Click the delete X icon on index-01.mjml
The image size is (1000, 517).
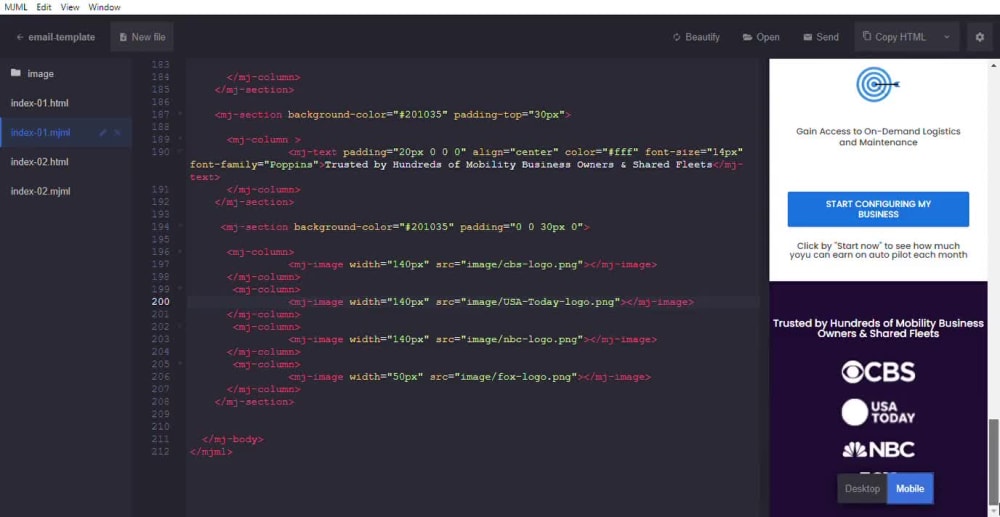(117, 133)
